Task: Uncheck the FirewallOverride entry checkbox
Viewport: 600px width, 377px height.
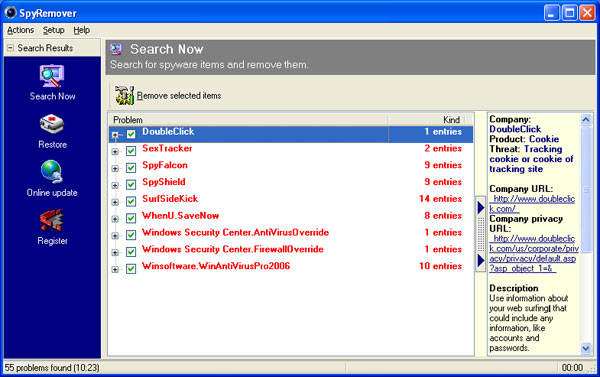Action: click(x=131, y=252)
